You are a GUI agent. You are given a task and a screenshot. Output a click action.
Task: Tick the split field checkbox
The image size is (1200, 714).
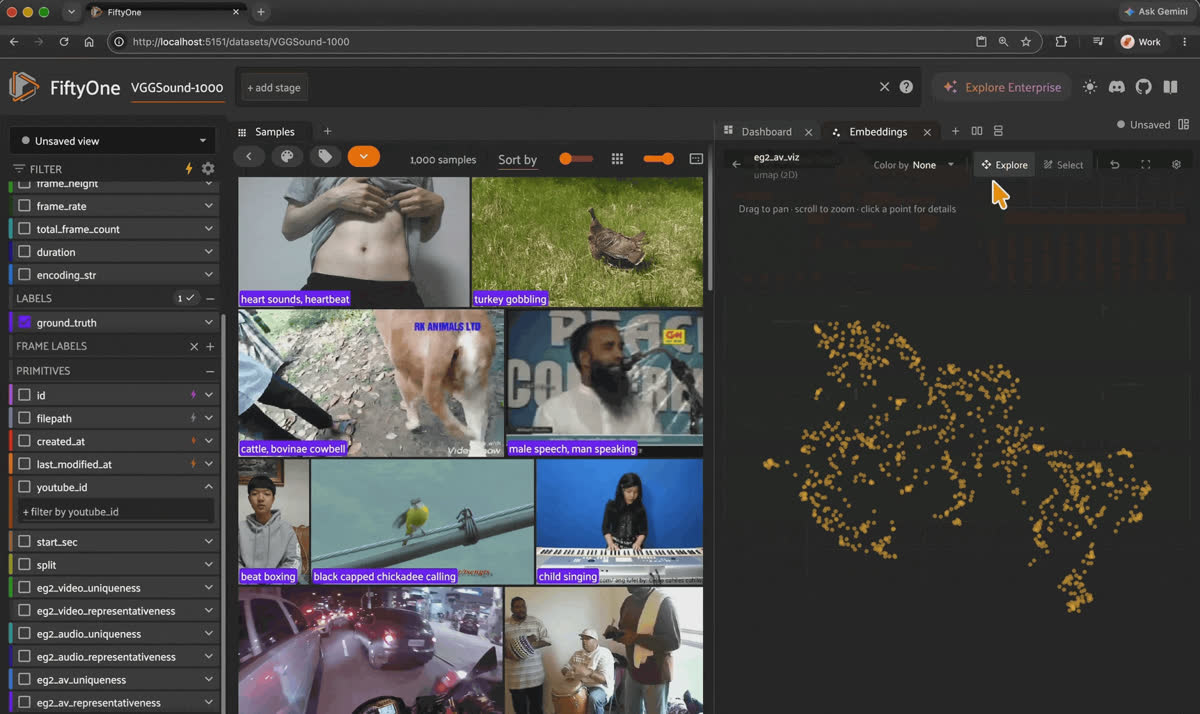pos(25,565)
